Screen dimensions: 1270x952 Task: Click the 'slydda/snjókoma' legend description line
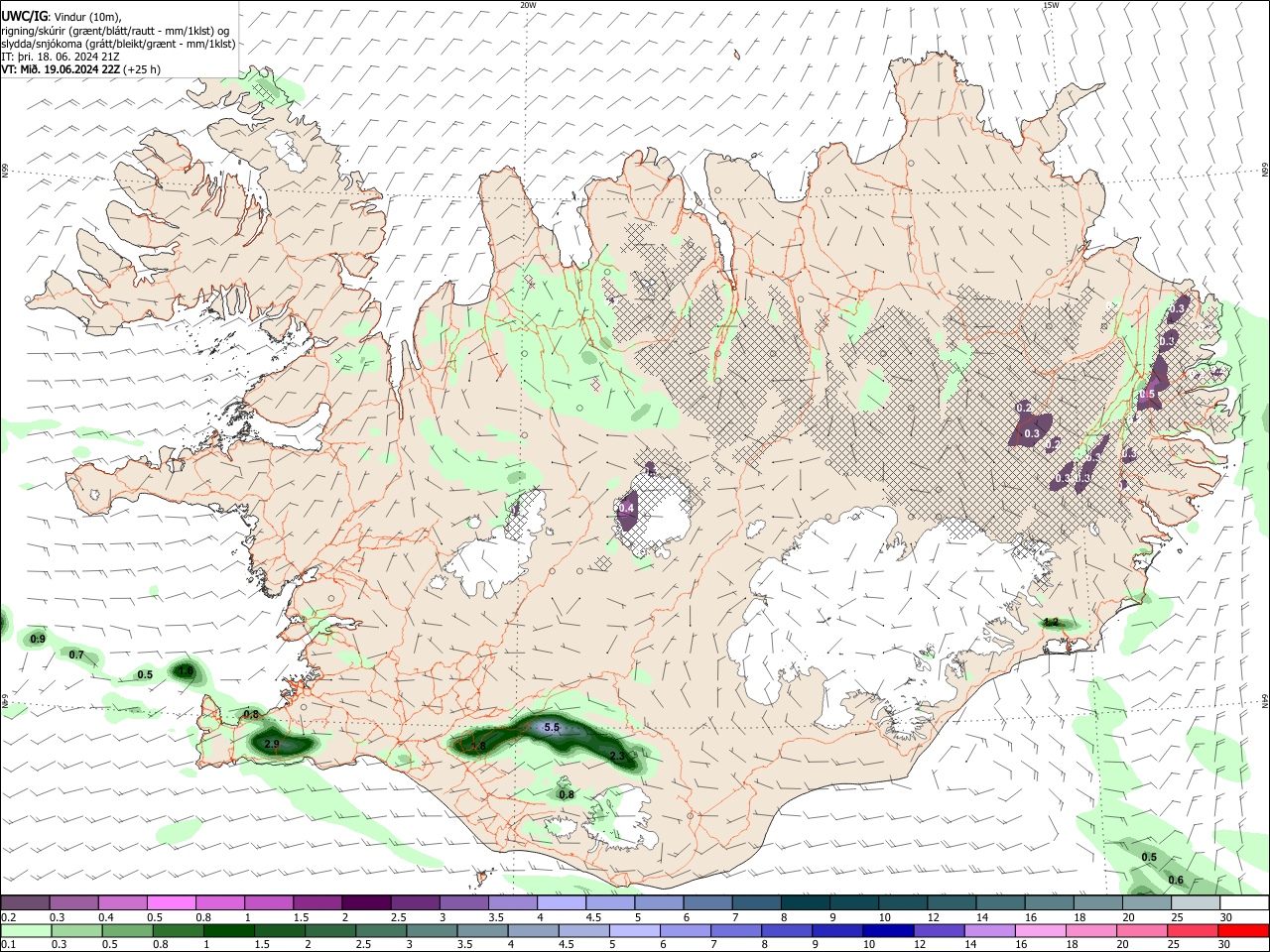coord(118,44)
